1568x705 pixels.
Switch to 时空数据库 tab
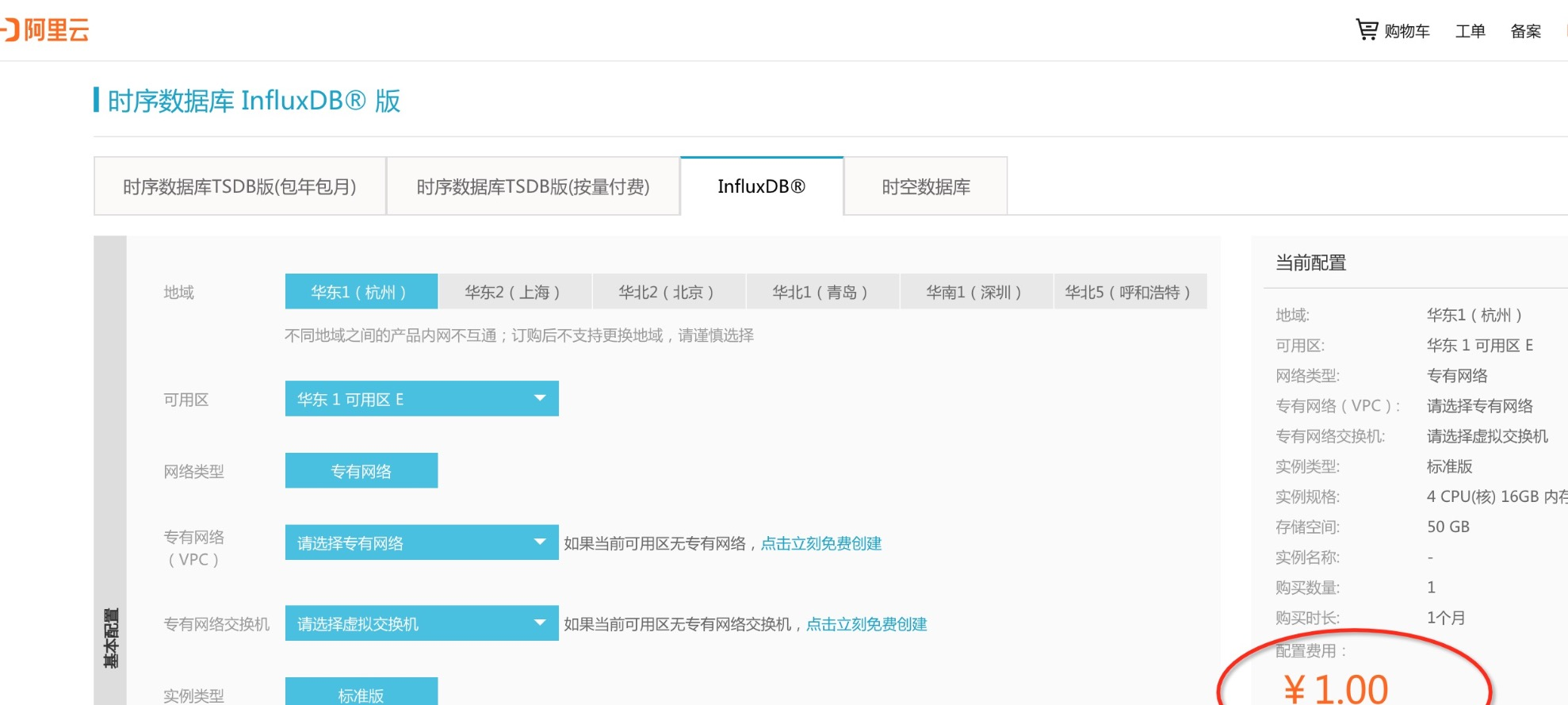(x=926, y=186)
